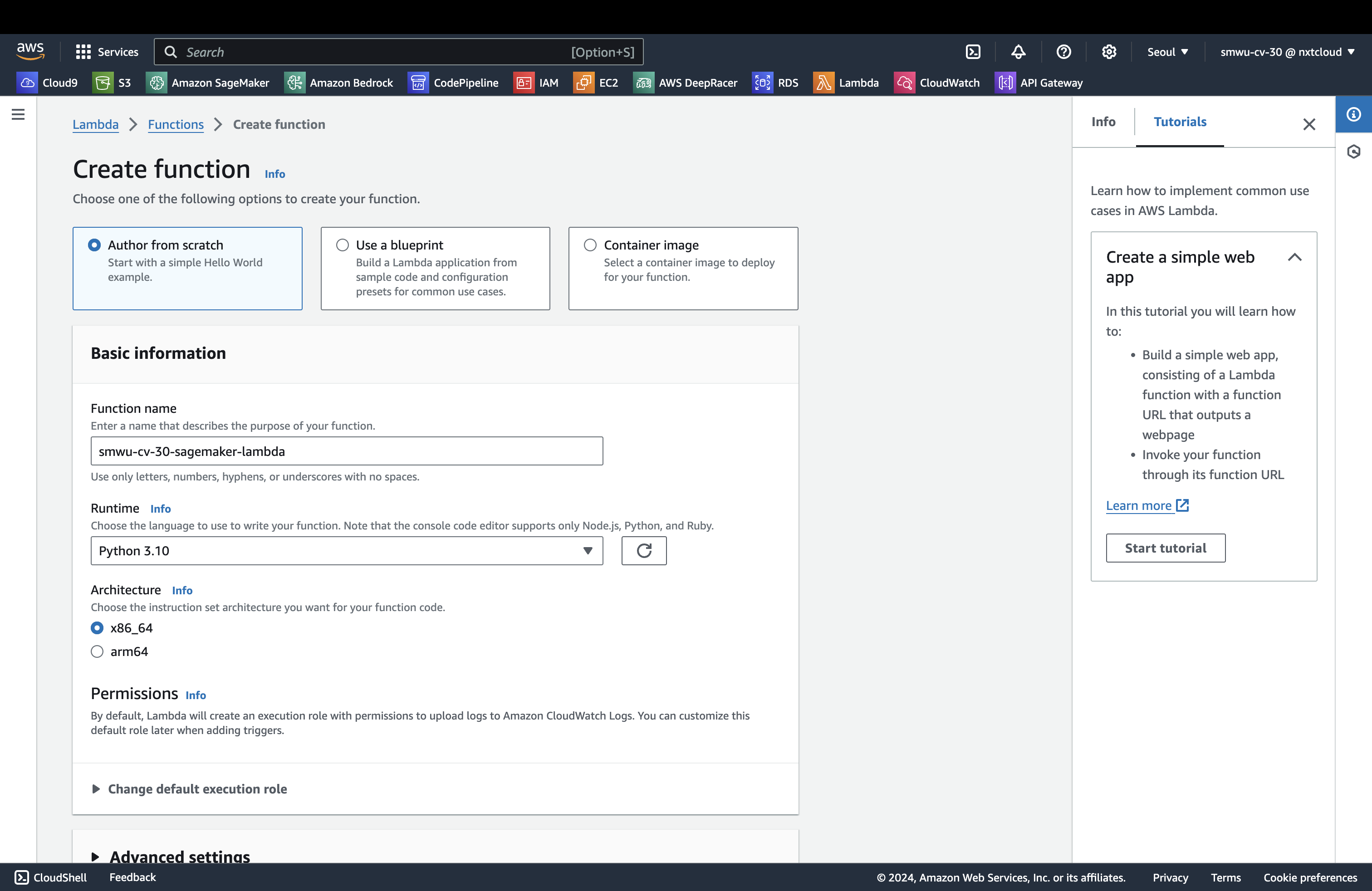The width and height of the screenshot is (1372, 891).
Task: Open the Seoul region dropdown
Action: pos(1167,52)
